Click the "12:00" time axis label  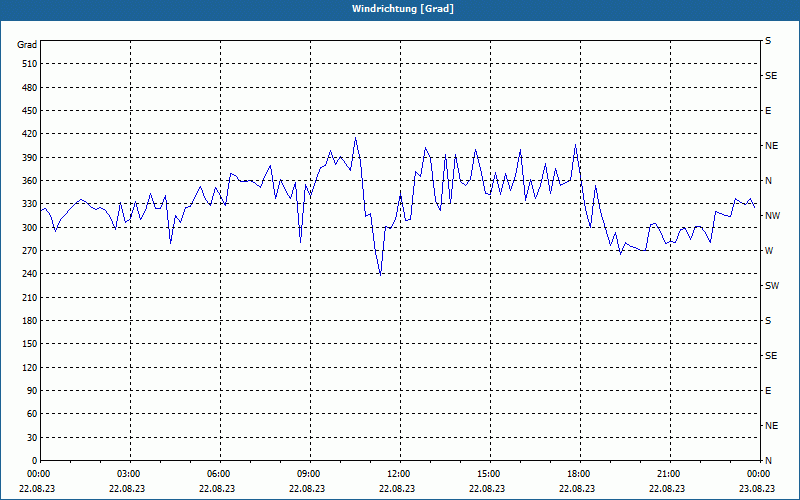[x=399, y=474]
